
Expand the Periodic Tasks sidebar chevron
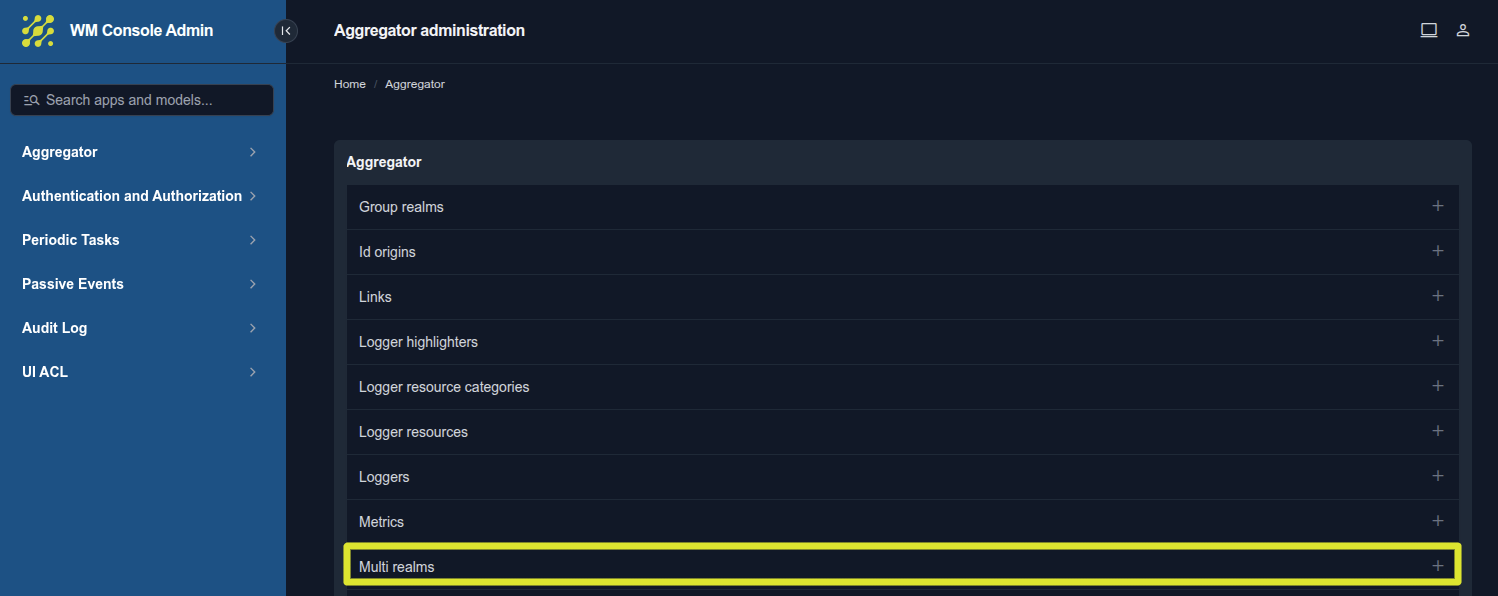click(252, 240)
